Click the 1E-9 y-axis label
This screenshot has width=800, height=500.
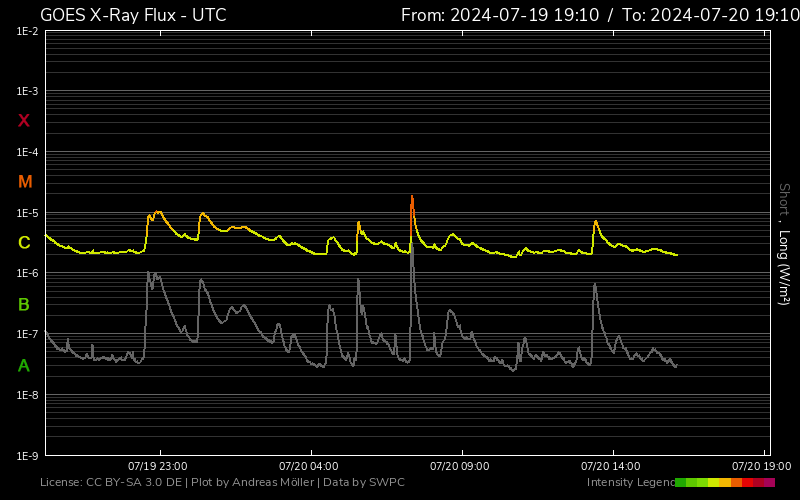click(27, 456)
